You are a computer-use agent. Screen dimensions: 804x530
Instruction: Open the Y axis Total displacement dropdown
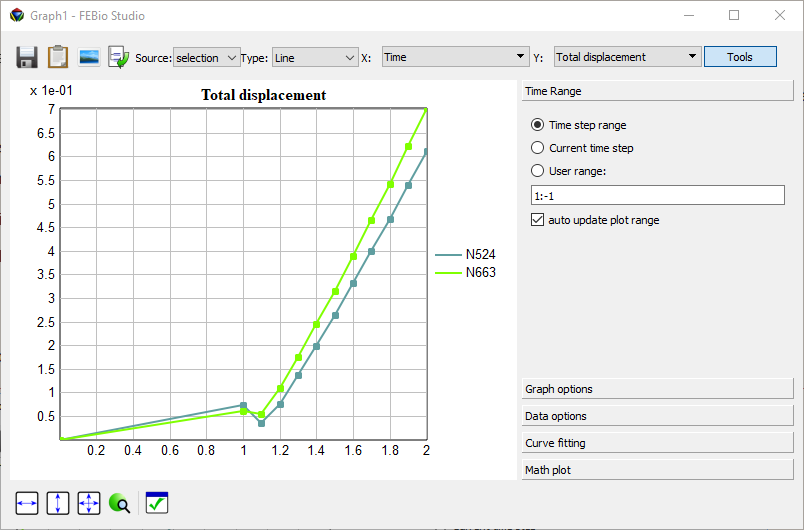[x=627, y=57]
